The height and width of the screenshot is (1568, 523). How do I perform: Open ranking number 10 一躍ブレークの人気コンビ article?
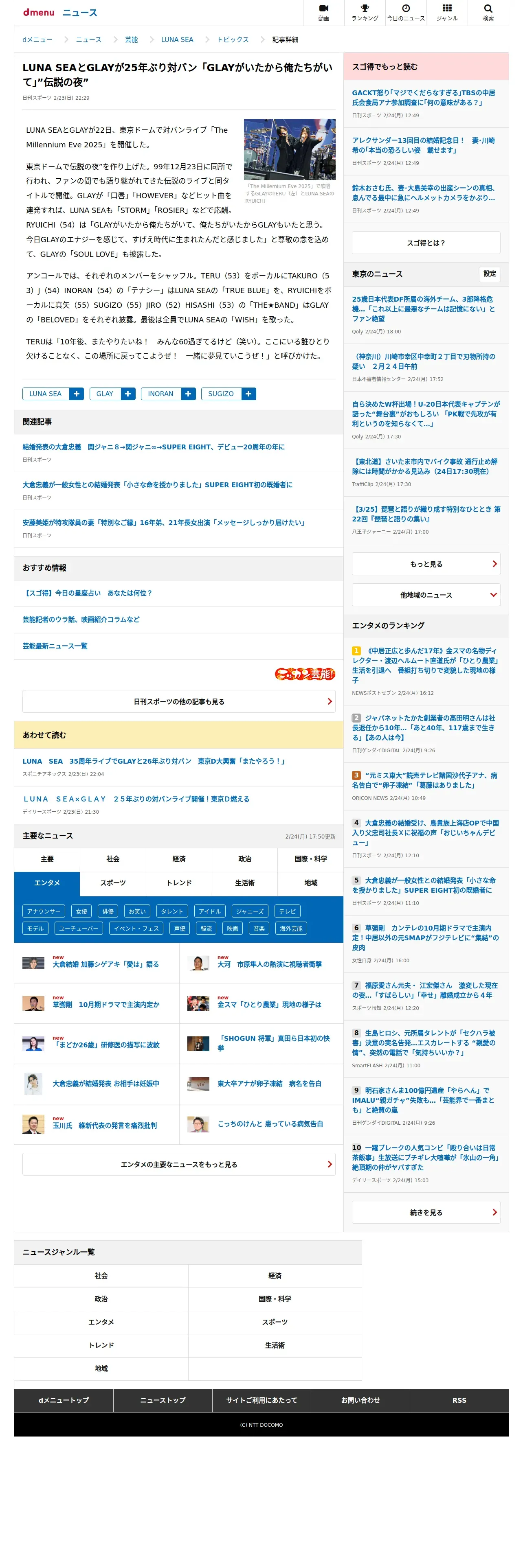[x=425, y=1157]
